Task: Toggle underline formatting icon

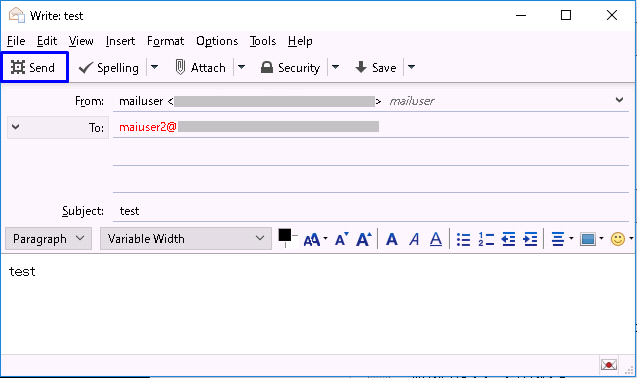Action: pos(436,239)
